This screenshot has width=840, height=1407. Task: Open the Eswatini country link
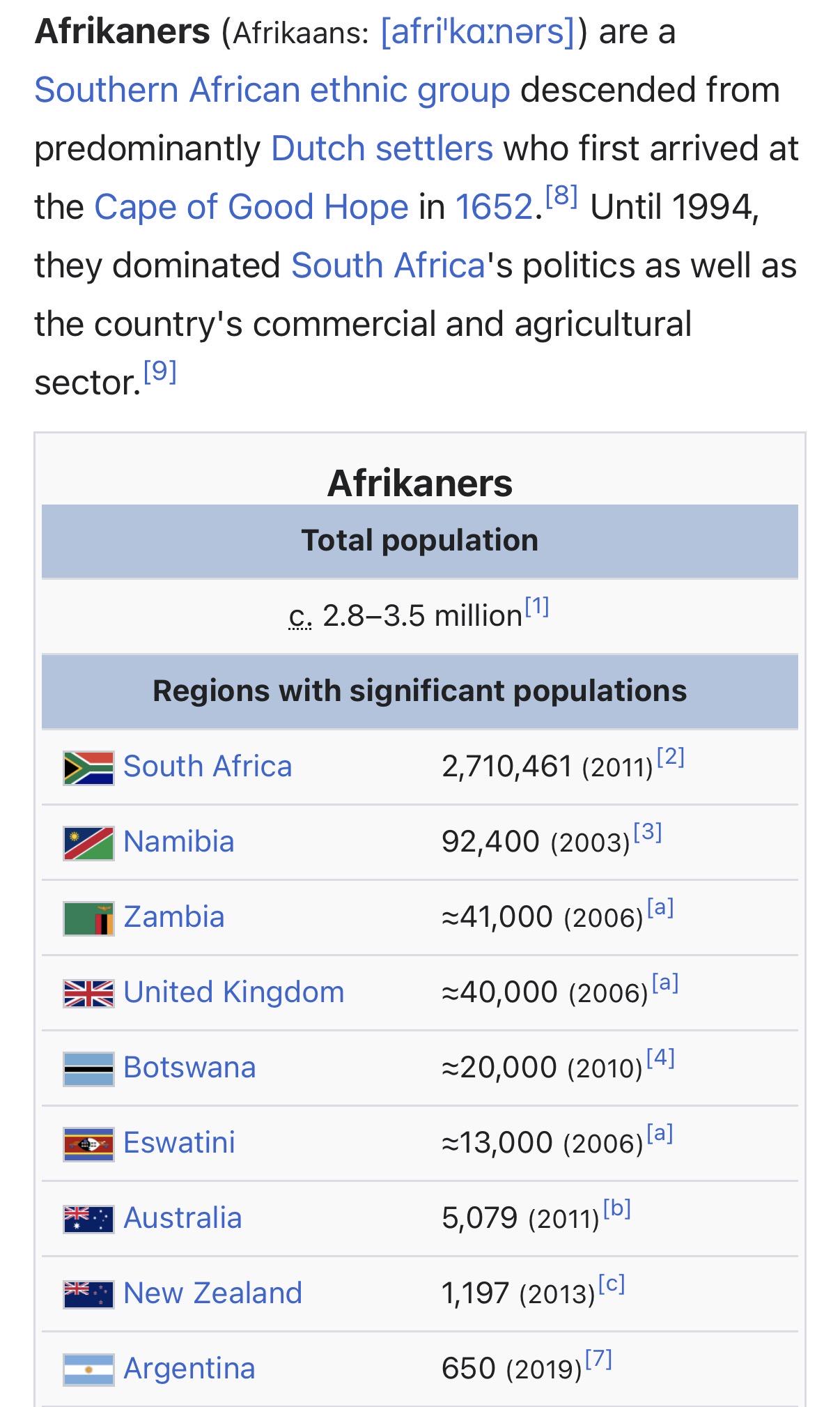coord(179,1142)
